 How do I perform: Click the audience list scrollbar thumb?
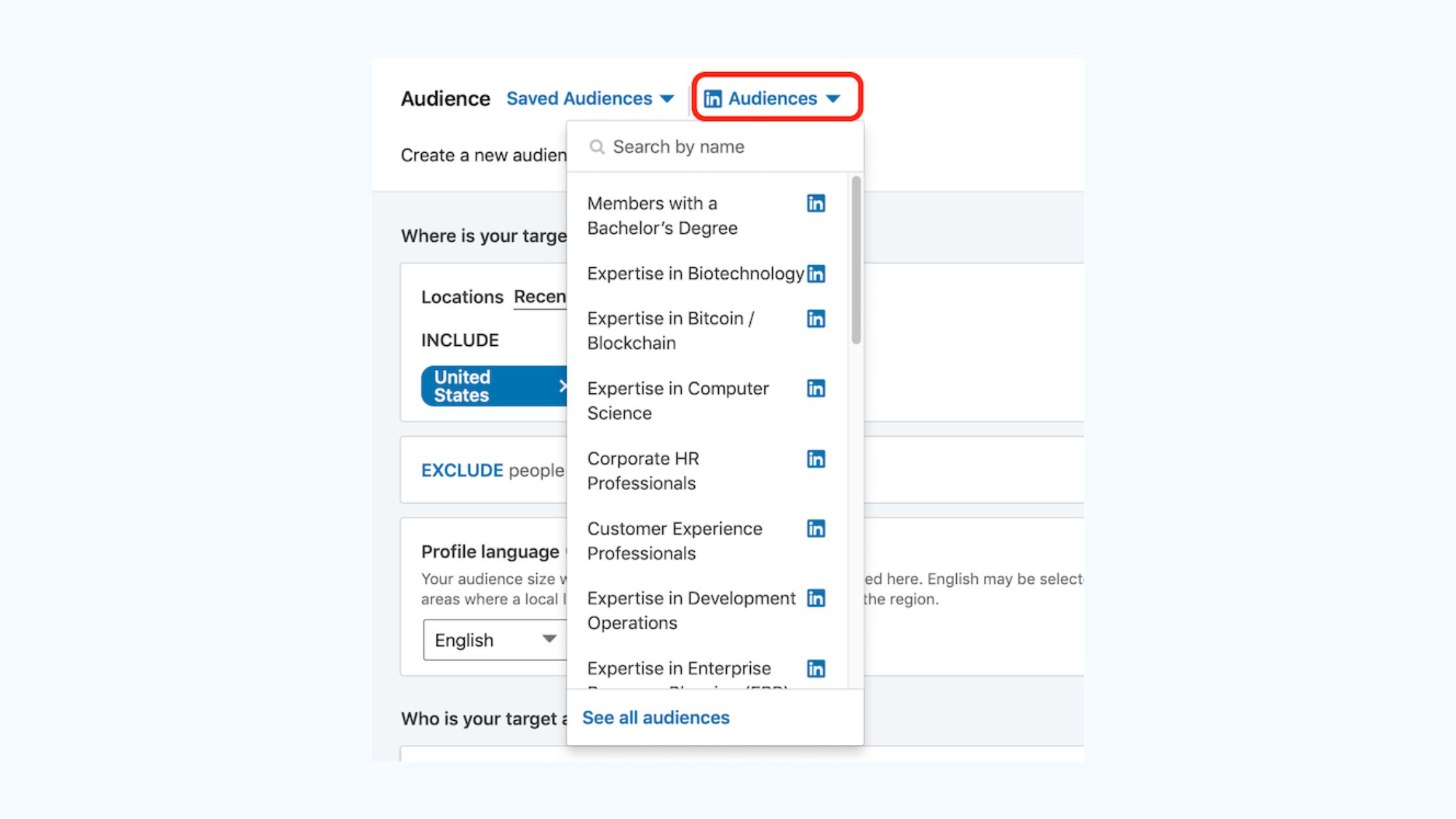click(x=856, y=260)
